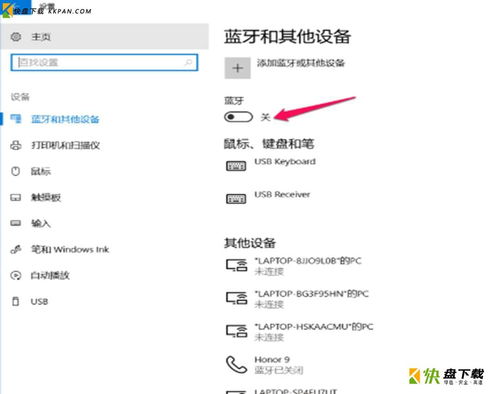Image resolution: width=499 pixels, height=394 pixels.
Task: Click the home gear icon beside 主页
Action: [x=16, y=37]
